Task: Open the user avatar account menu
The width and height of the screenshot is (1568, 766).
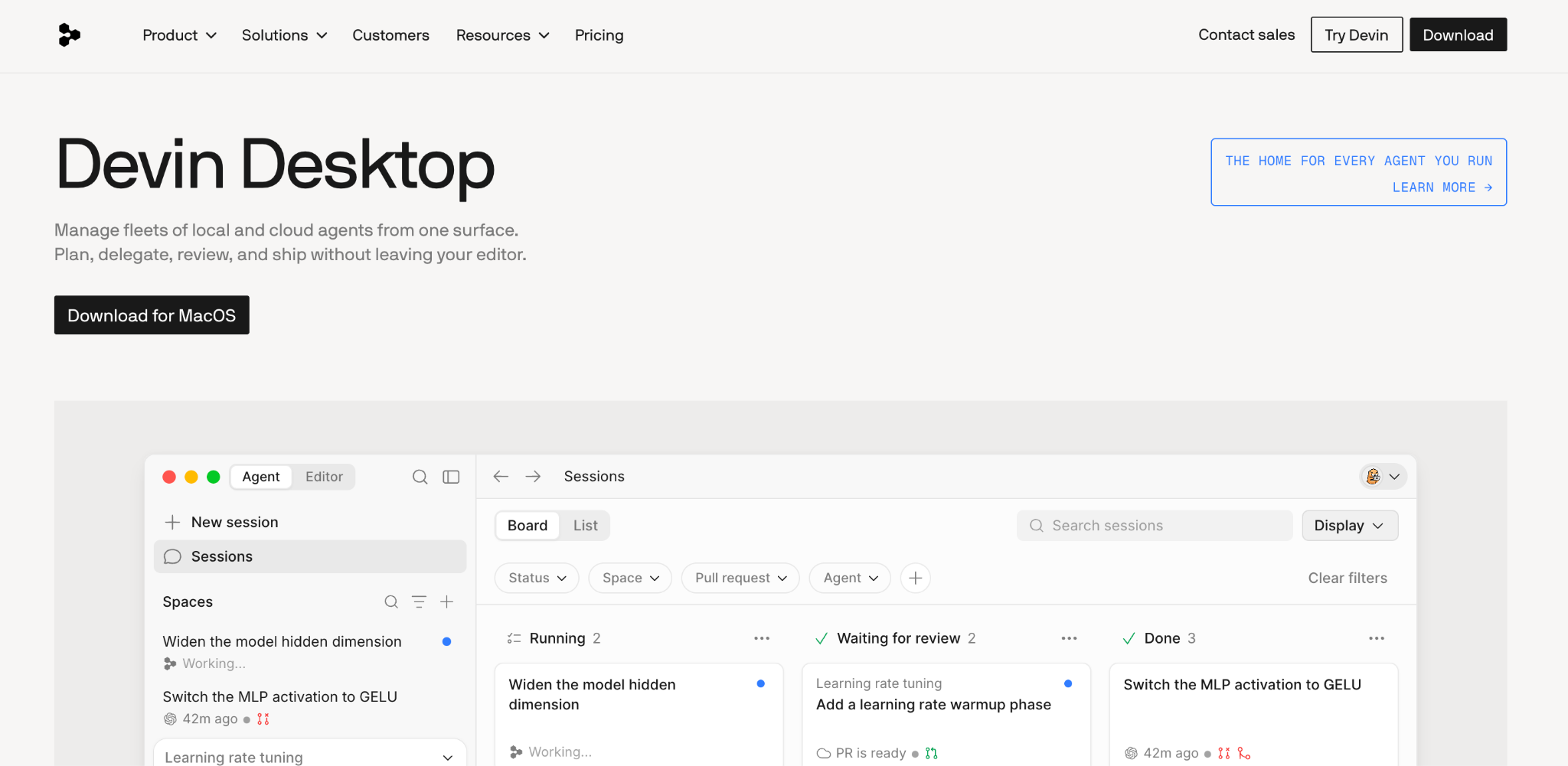Action: click(x=1383, y=477)
